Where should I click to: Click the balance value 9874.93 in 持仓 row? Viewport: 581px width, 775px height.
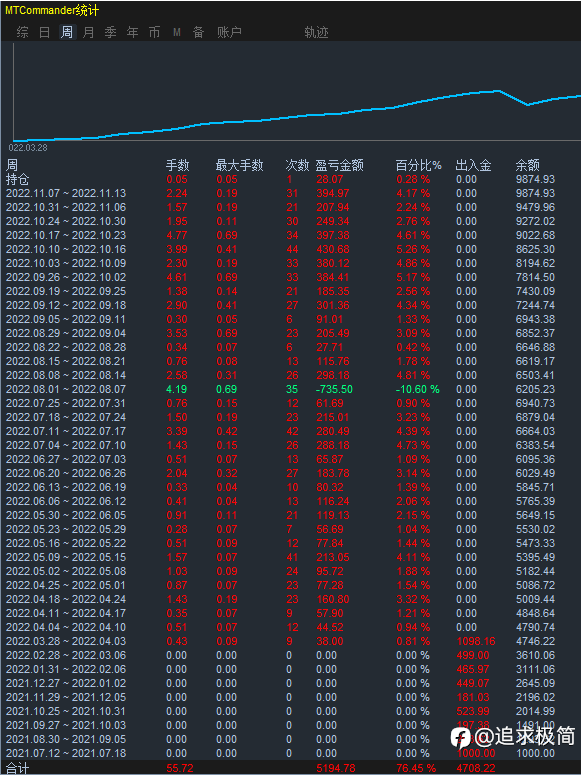coord(535,179)
